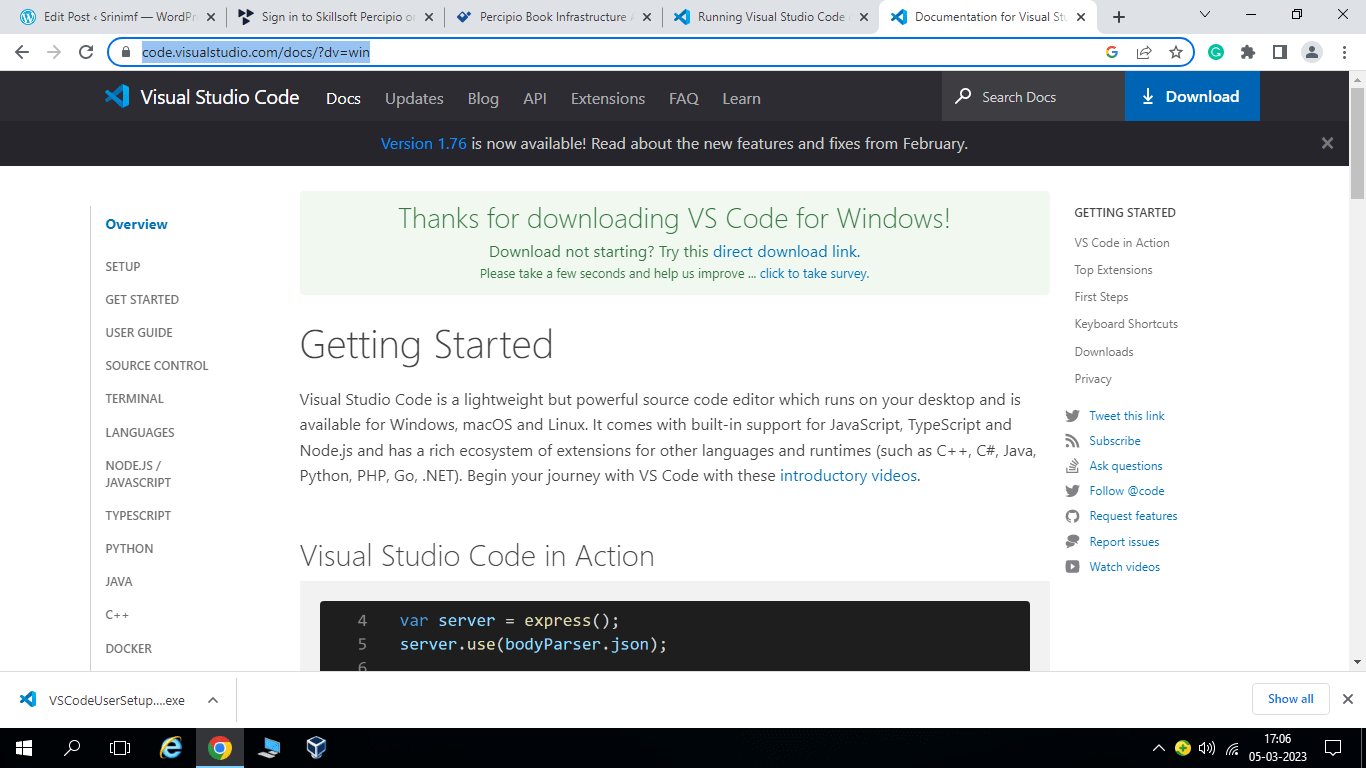Show hidden system tray icons
Viewport: 1366px width, 768px height.
(x=1159, y=747)
